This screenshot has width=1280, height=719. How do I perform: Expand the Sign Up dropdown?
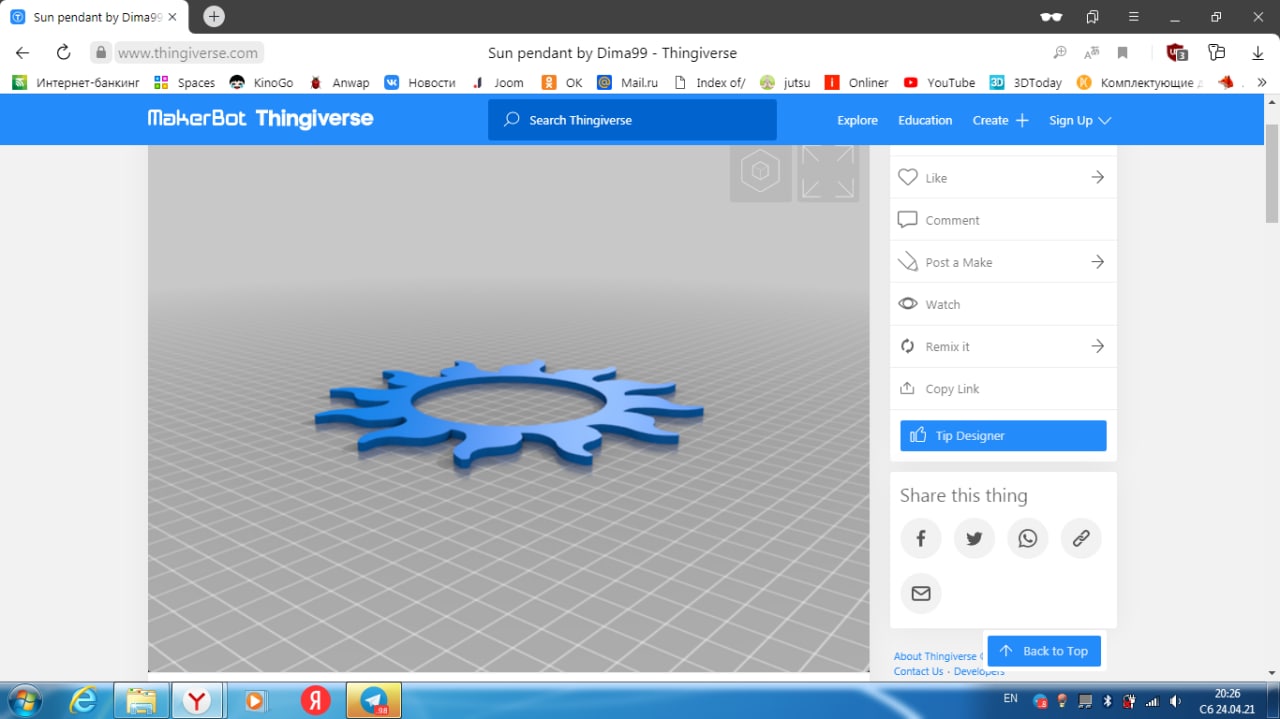[1080, 120]
